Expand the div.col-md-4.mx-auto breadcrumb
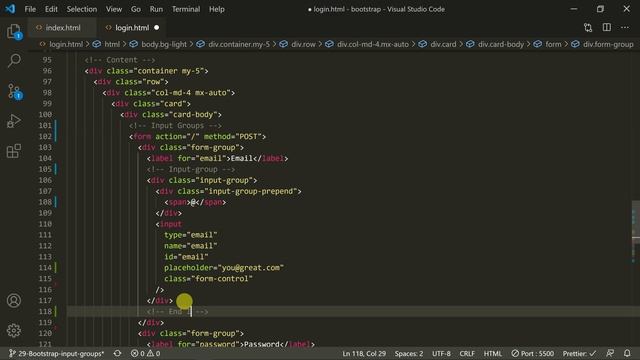The image size is (640, 360). 373,44
